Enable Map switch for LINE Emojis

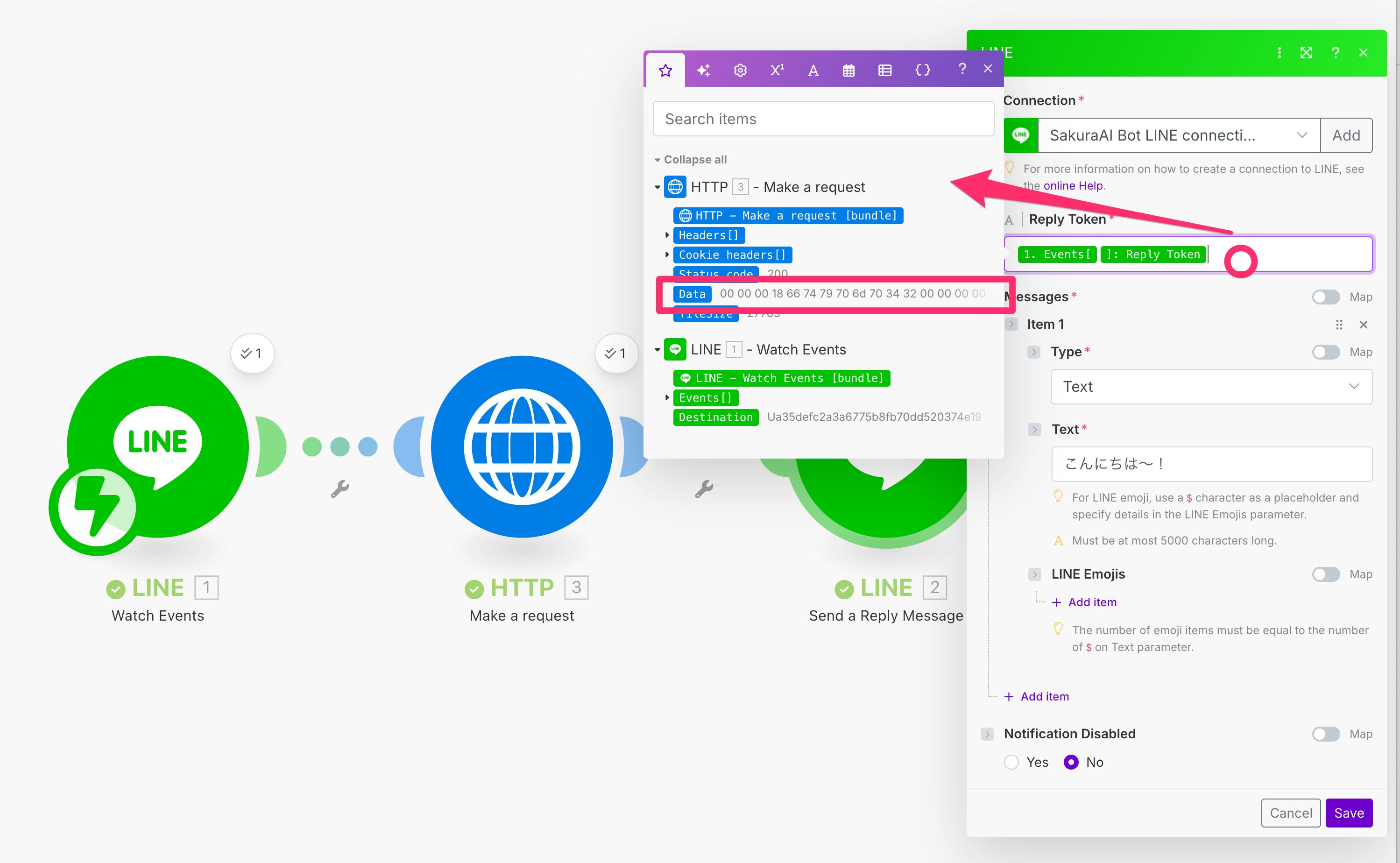pyautogui.click(x=1325, y=574)
